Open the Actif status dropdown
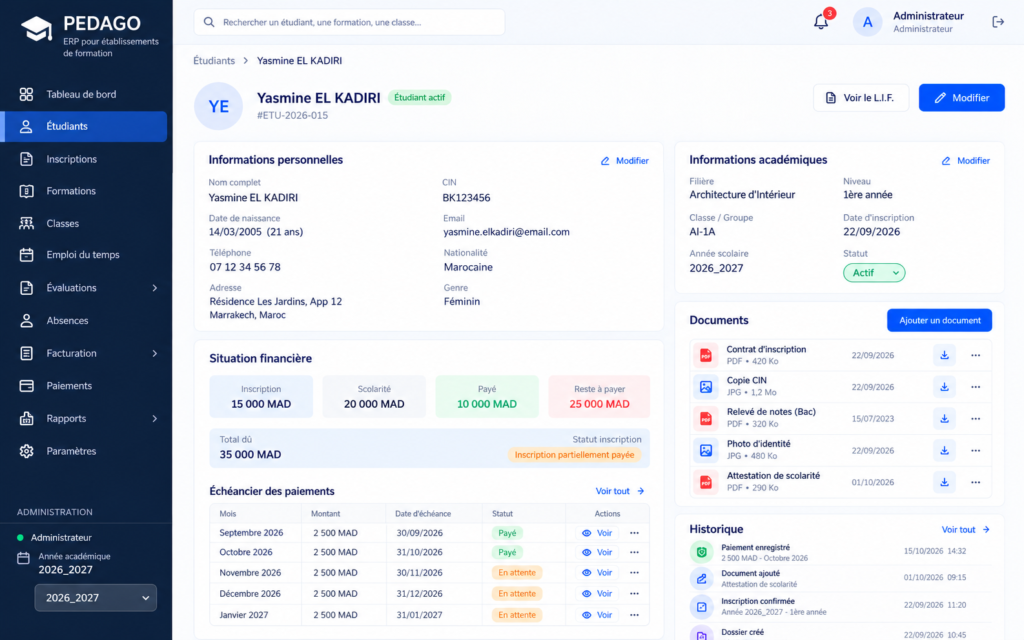This screenshot has height=640, width=1024. point(874,273)
